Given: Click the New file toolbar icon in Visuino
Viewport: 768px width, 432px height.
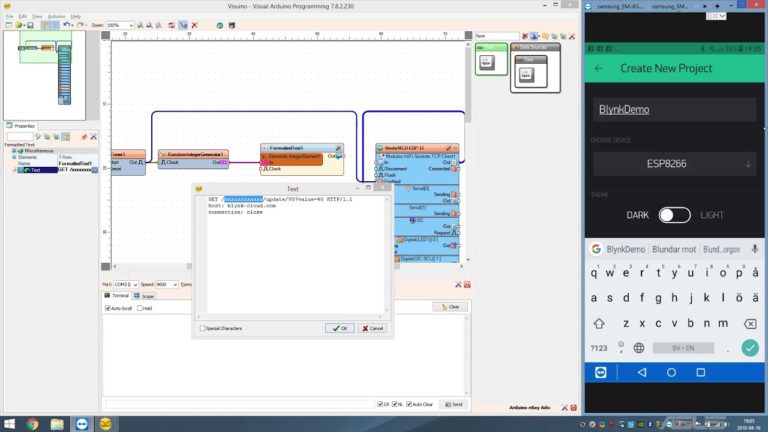Looking at the screenshot, I should click(8, 25).
